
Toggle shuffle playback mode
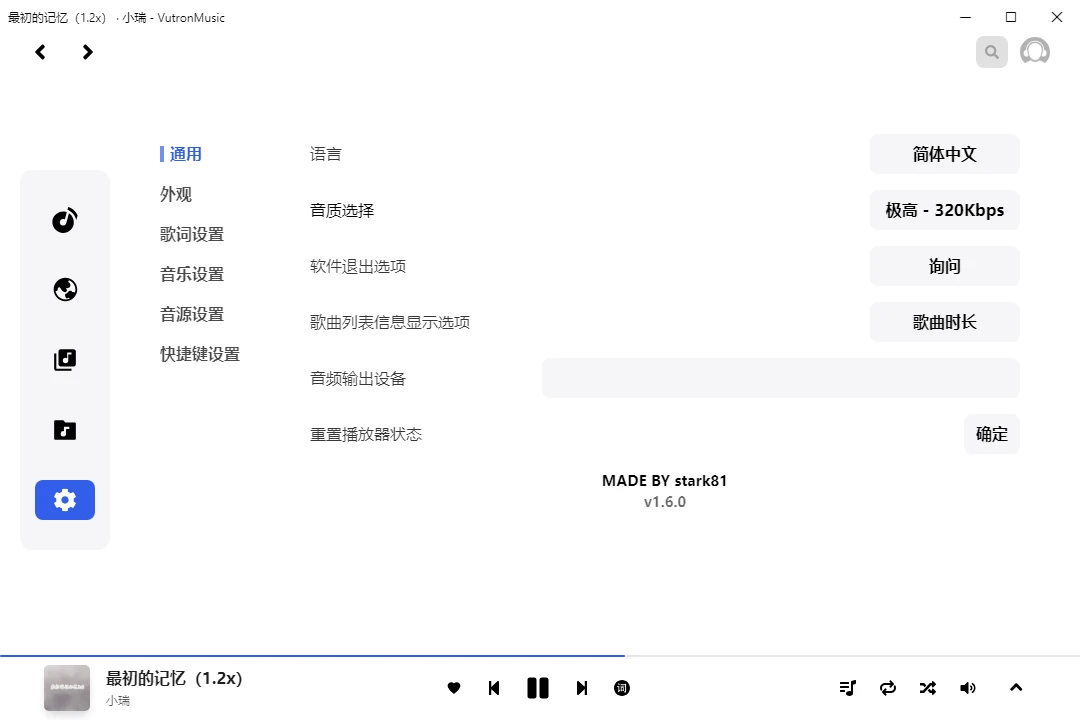click(x=928, y=688)
